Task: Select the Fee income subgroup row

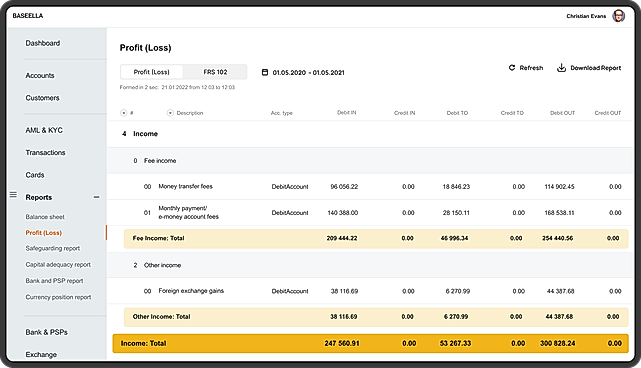Action: pos(370,161)
